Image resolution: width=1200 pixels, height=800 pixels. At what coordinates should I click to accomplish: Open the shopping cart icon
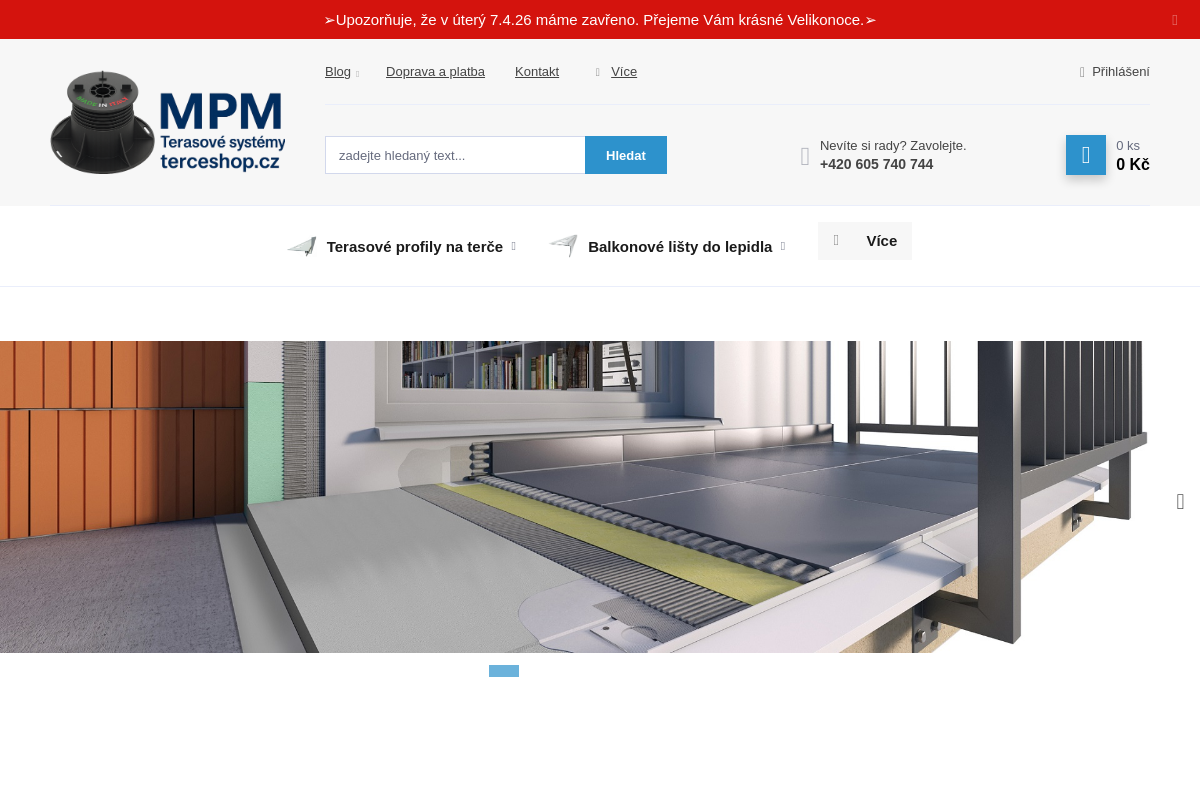(1085, 155)
